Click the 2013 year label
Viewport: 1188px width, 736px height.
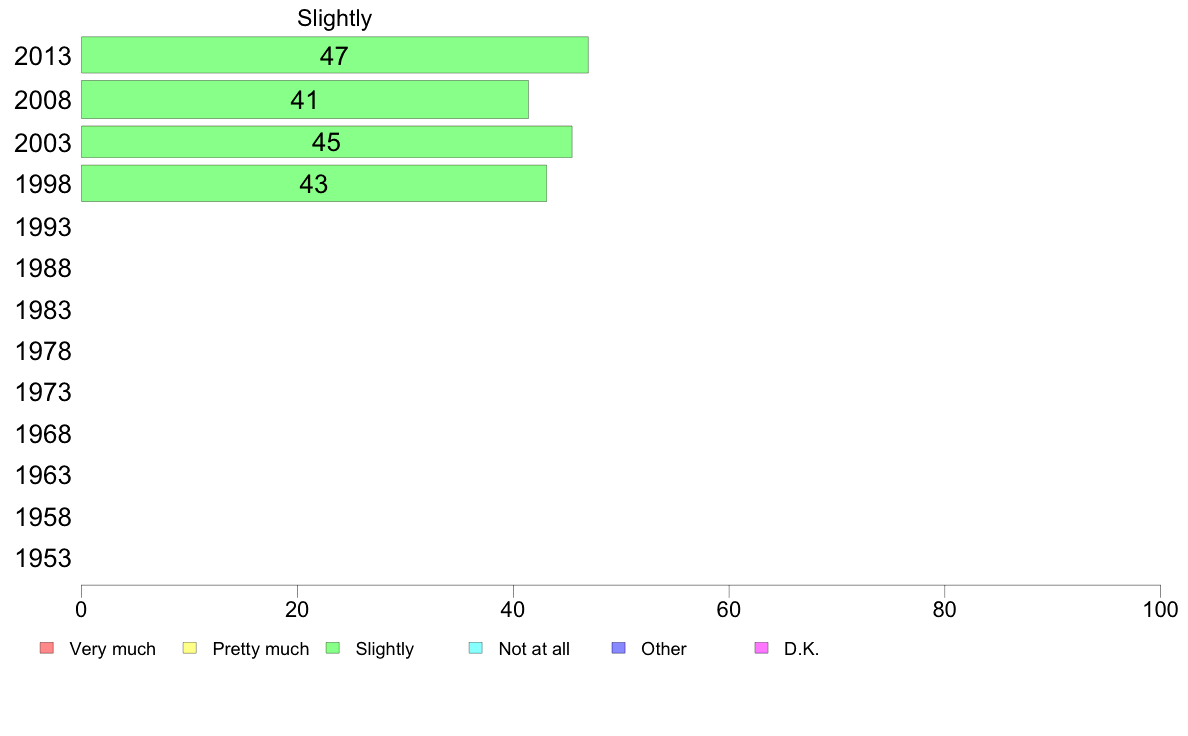click(43, 56)
